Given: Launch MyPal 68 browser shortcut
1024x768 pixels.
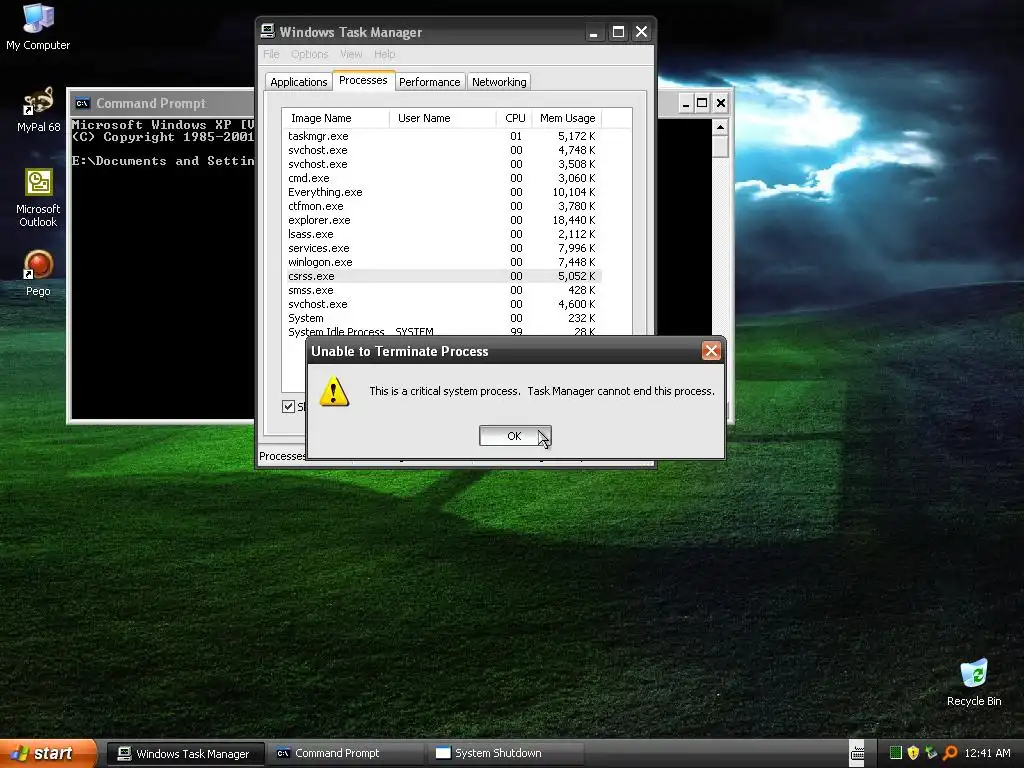Looking at the screenshot, I should 38,110.
